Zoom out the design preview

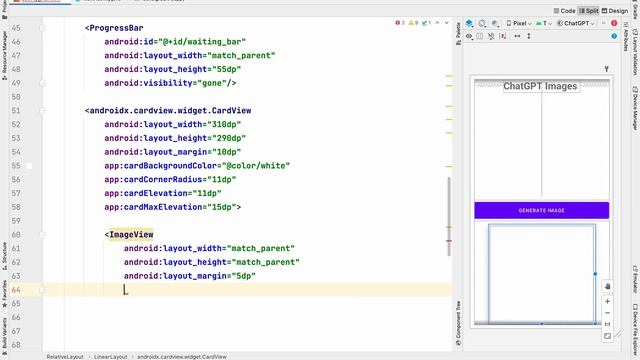607,313
